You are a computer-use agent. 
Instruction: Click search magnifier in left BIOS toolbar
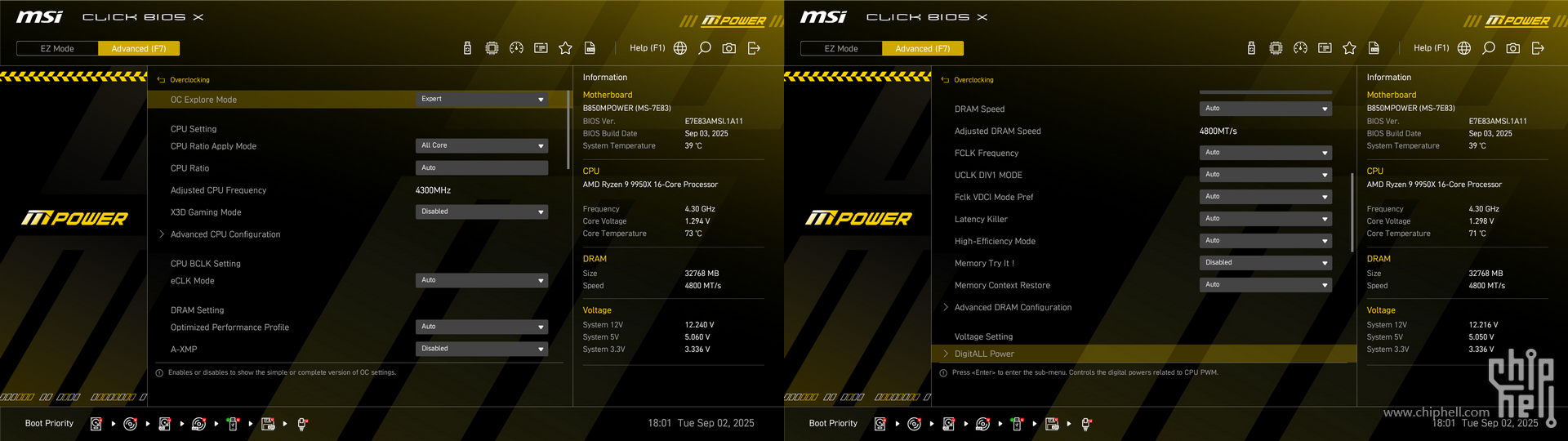[705, 48]
